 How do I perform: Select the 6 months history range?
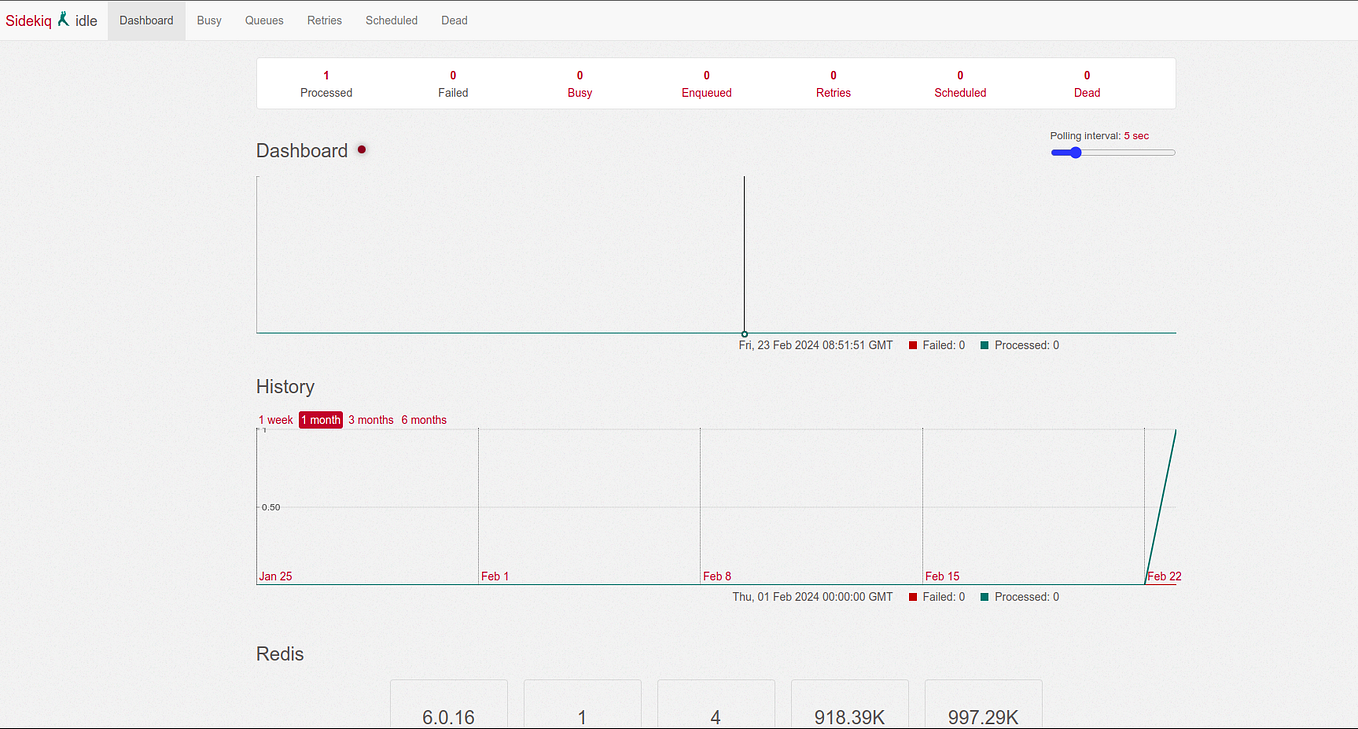coord(423,419)
